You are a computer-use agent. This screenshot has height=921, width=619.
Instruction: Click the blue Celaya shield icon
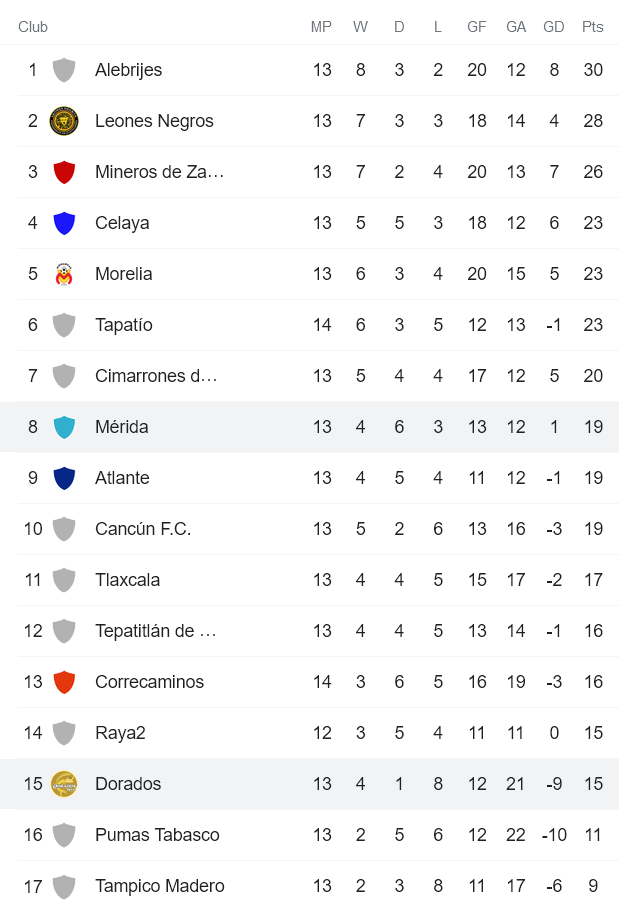click(x=64, y=223)
